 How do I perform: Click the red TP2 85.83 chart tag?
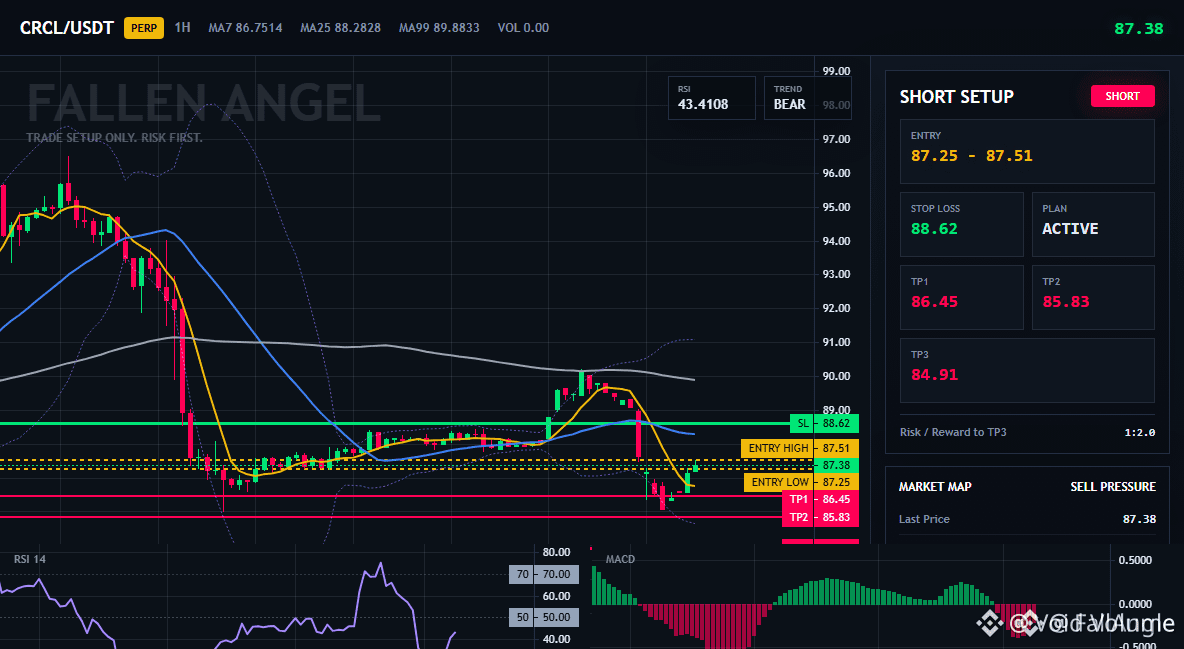(x=820, y=518)
